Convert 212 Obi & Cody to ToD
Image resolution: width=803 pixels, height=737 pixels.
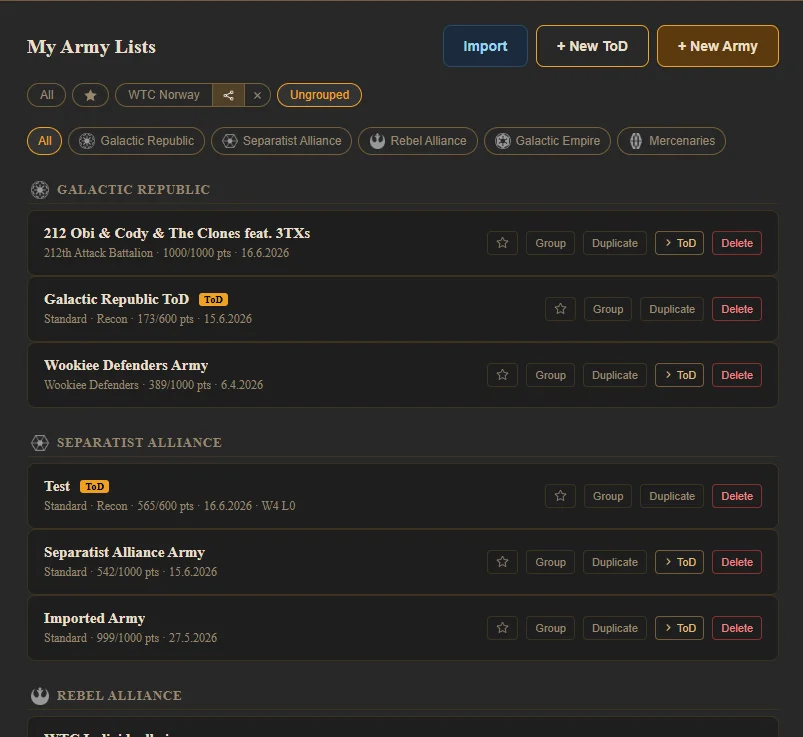pyautogui.click(x=680, y=243)
